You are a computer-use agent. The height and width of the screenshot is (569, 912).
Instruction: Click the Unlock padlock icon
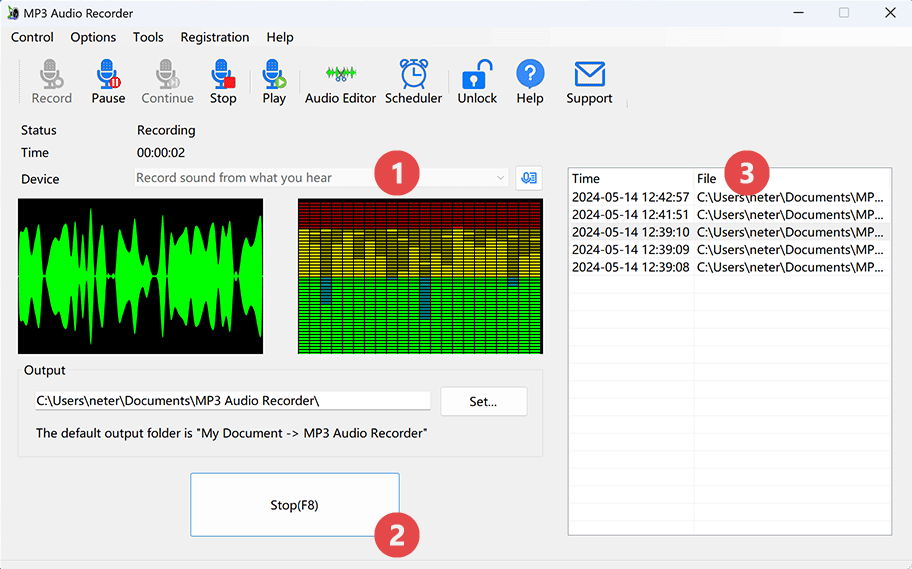tap(477, 74)
